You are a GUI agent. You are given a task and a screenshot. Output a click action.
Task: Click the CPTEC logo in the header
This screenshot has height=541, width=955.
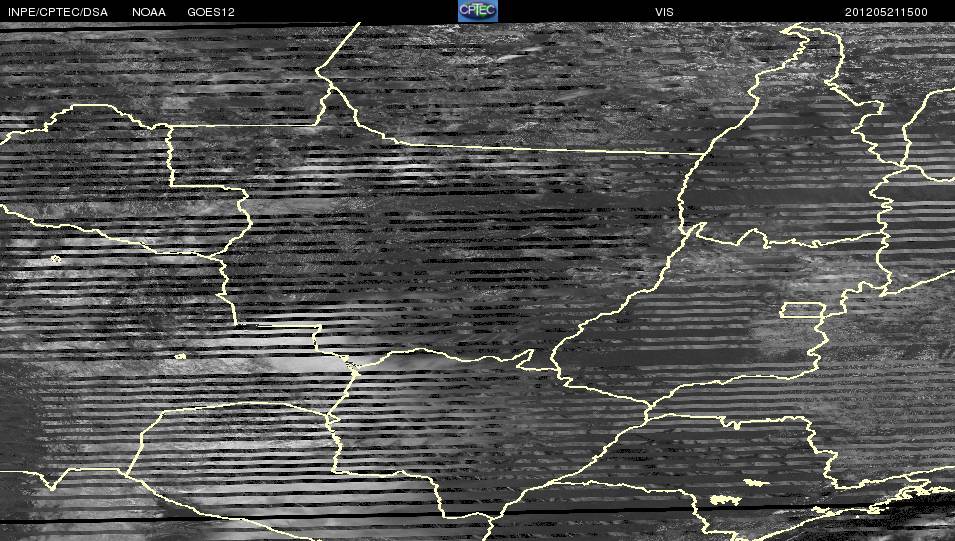(478, 11)
